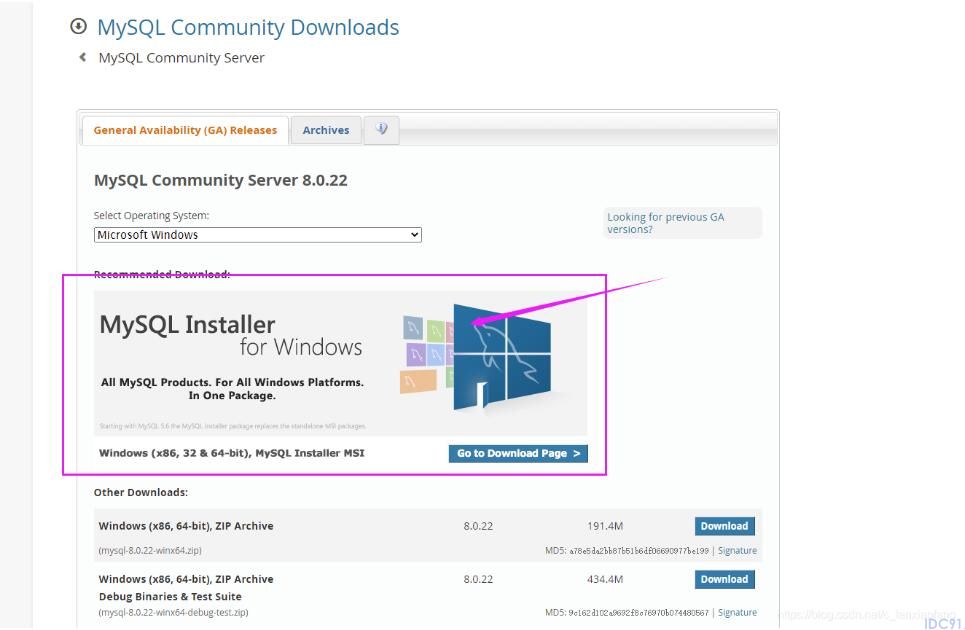The width and height of the screenshot is (965, 630).
Task: Open Signature link for the debug-test ZIP
Action: pyautogui.click(x=737, y=613)
